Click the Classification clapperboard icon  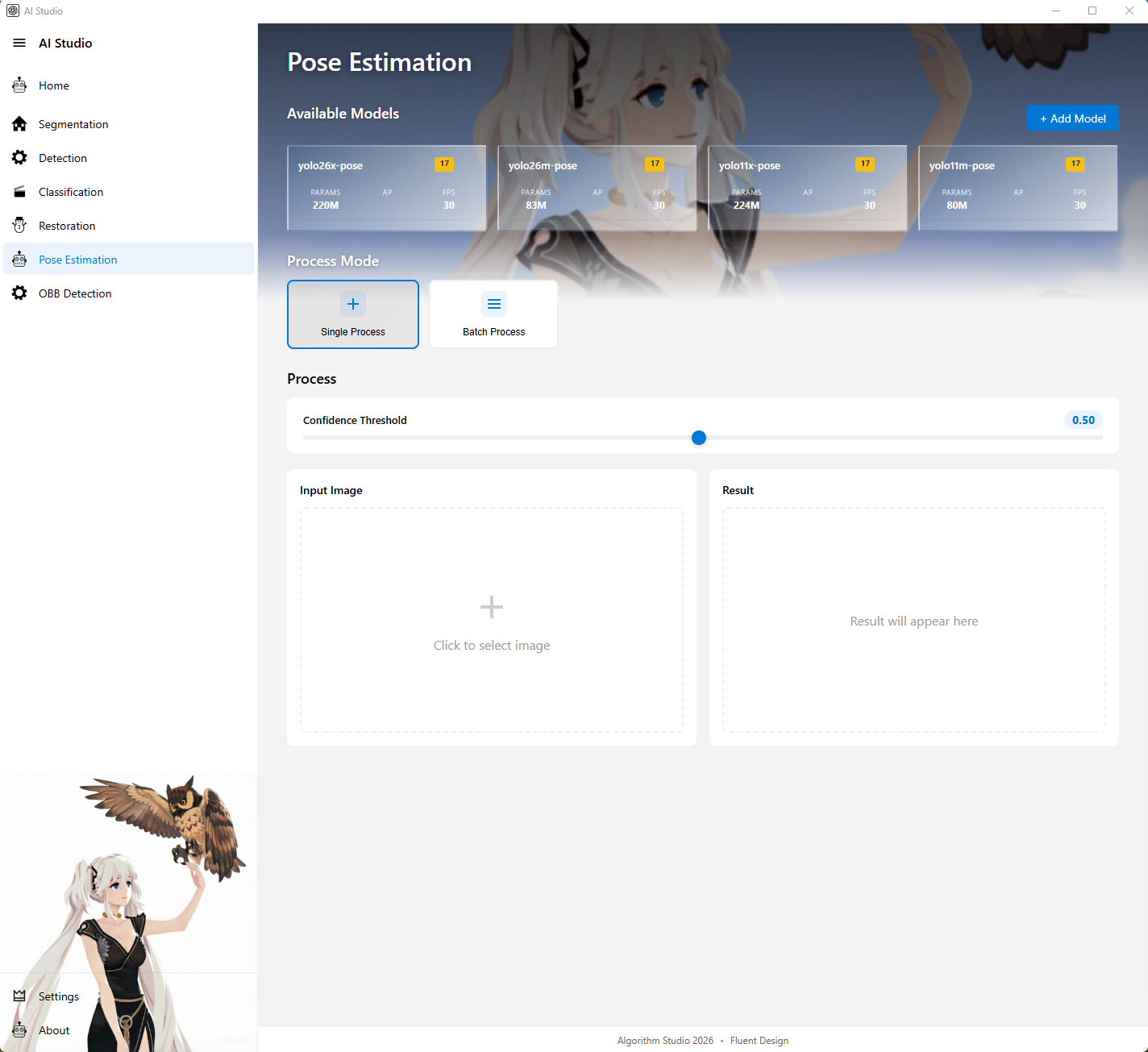[x=19, y=192]
